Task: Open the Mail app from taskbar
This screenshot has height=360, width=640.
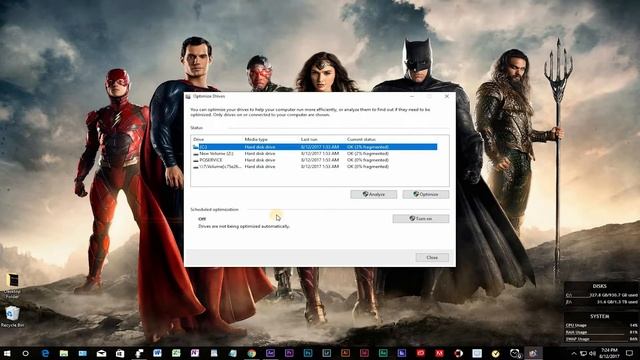Action: 101,353
